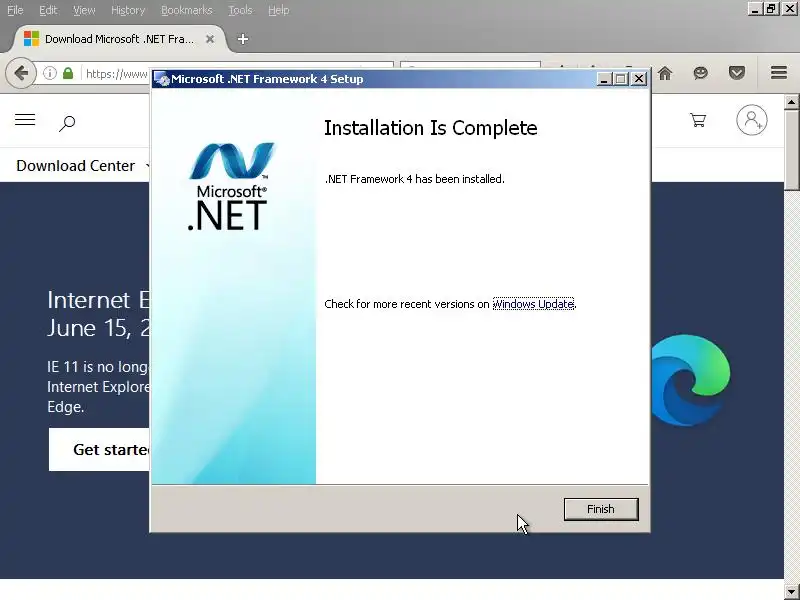This screenshot has height=600, width=800.
Task: Open the Edit menu
Action: pos(48,10)
